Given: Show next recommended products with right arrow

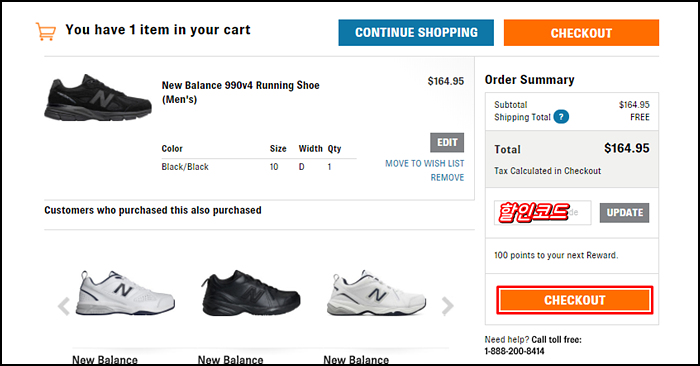Looking at the screenshot, I should pos(447,306).
